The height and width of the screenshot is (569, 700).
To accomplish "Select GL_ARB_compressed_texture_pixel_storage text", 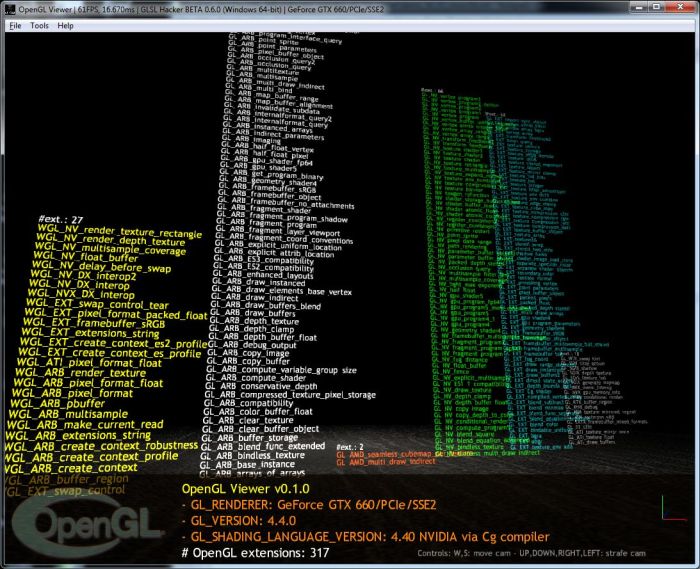I will tap(290, 395).
